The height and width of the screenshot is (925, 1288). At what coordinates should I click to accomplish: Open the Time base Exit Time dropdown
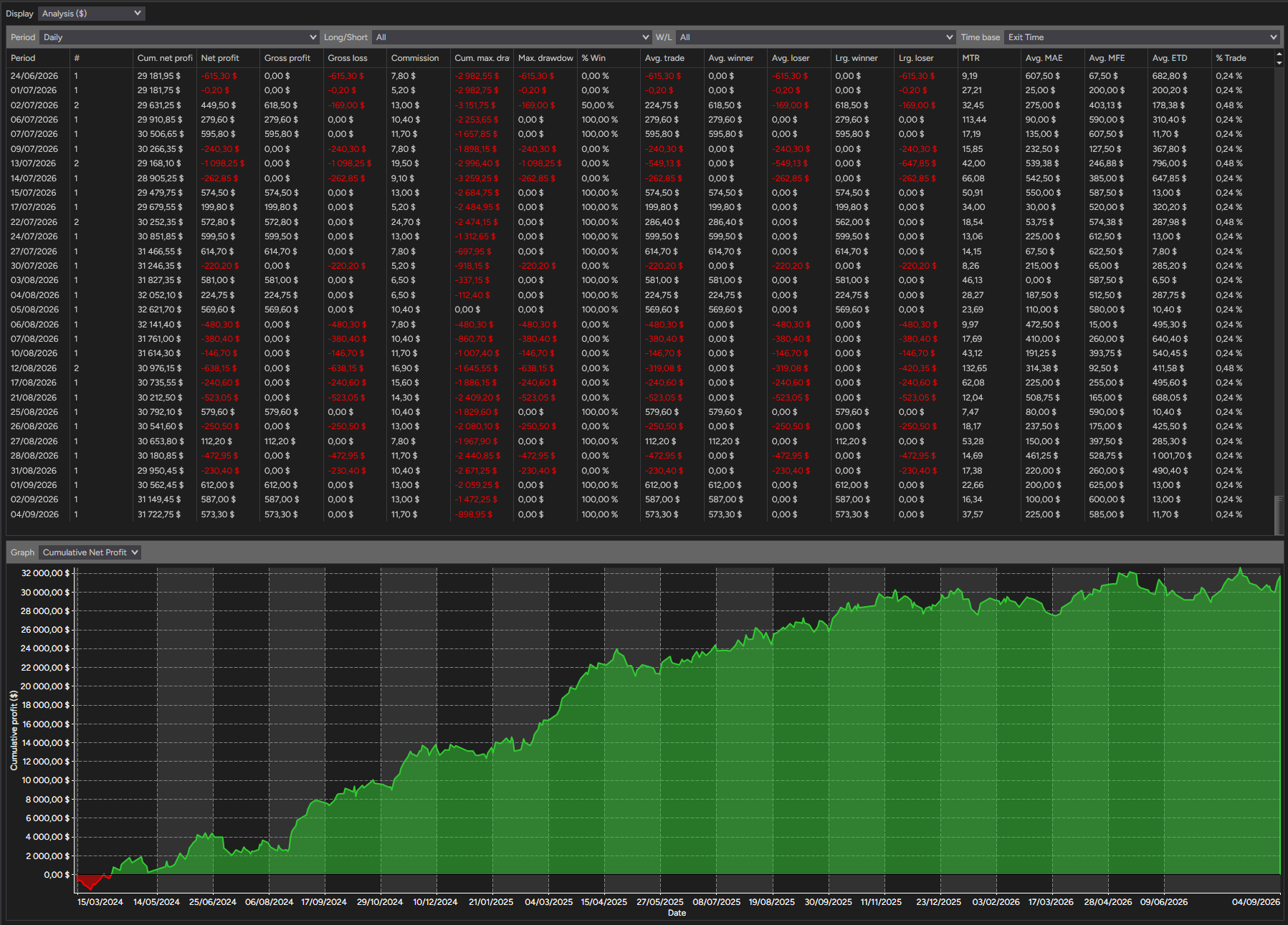click(1142, 37)
